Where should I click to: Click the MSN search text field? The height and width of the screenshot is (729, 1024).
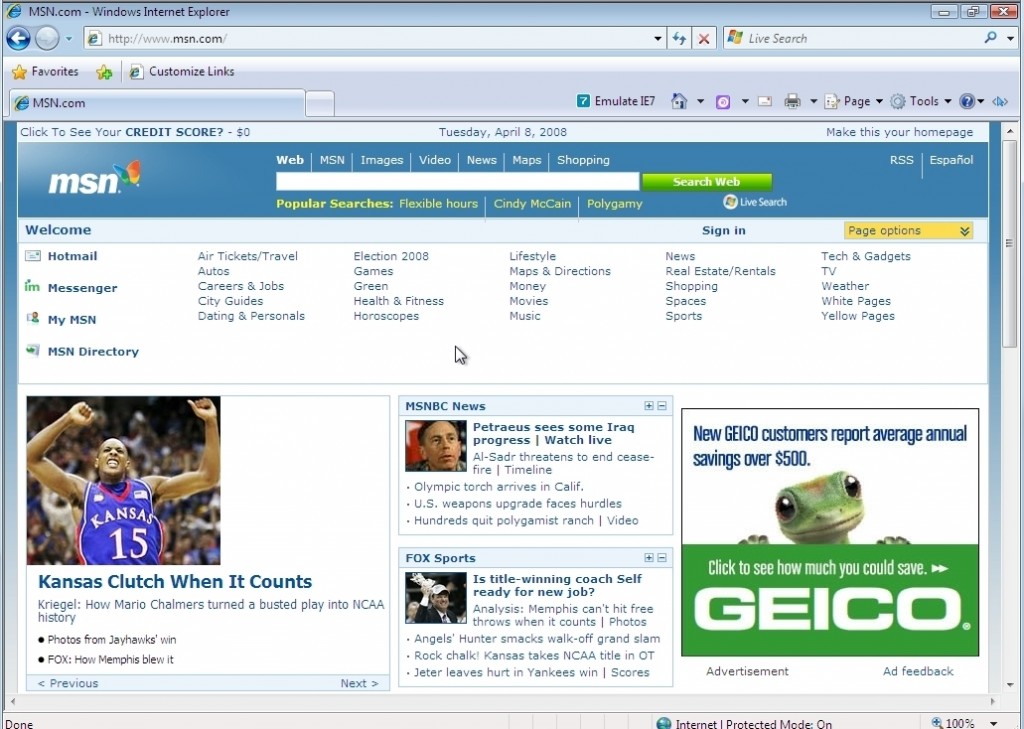[x=457, y=182]
